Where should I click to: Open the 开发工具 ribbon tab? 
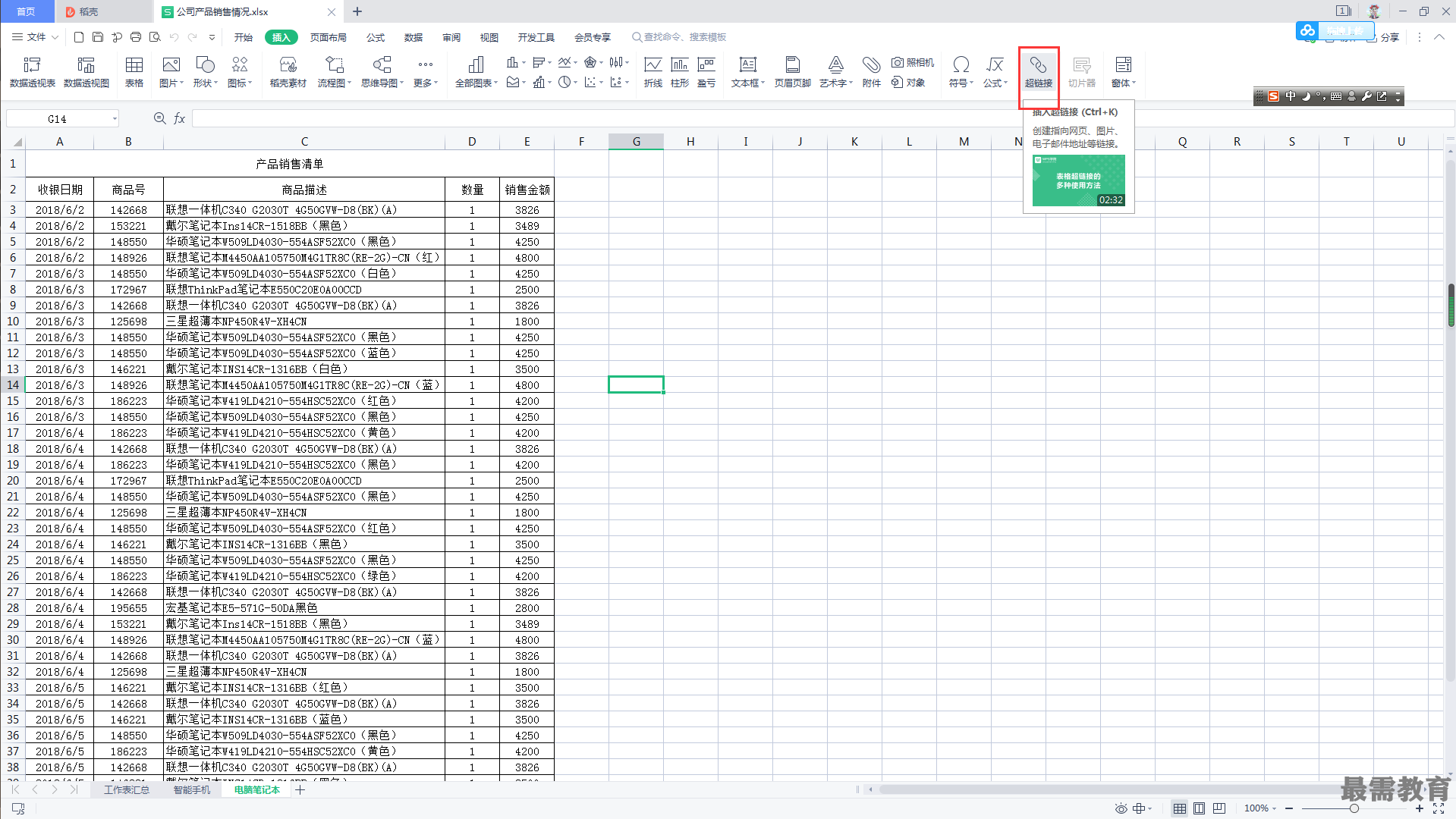coord(536,37)
